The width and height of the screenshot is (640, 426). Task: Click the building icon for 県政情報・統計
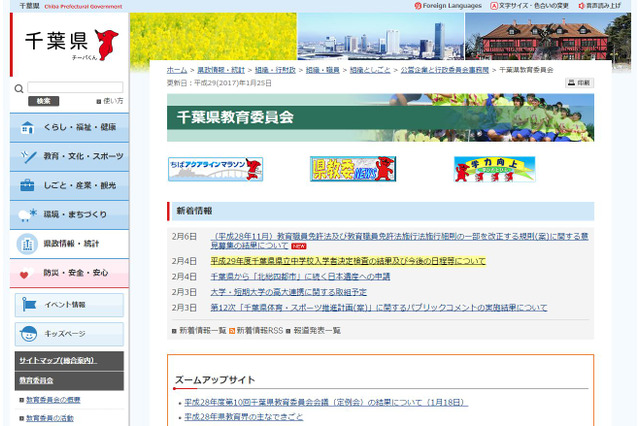27,244
